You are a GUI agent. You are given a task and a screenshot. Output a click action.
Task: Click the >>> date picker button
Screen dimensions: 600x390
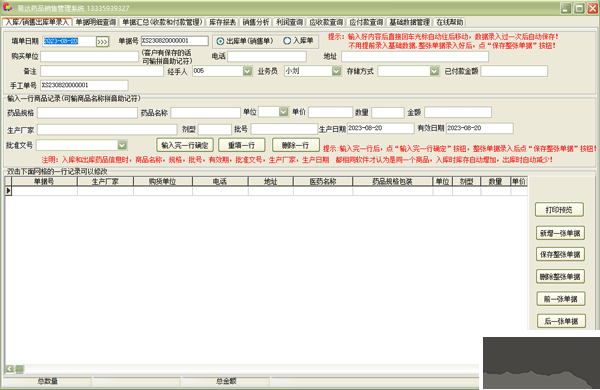(x=102, y=42)
